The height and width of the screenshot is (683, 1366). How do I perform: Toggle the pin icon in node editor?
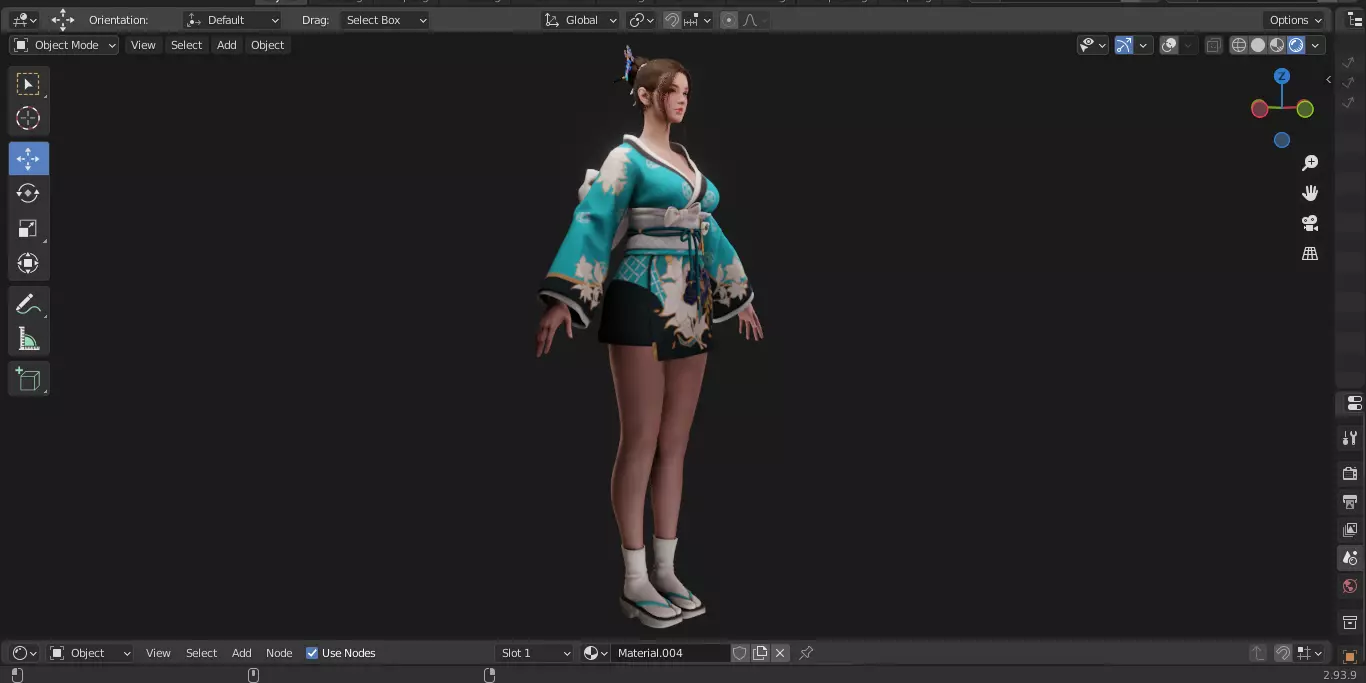click(x=806, y=653)
